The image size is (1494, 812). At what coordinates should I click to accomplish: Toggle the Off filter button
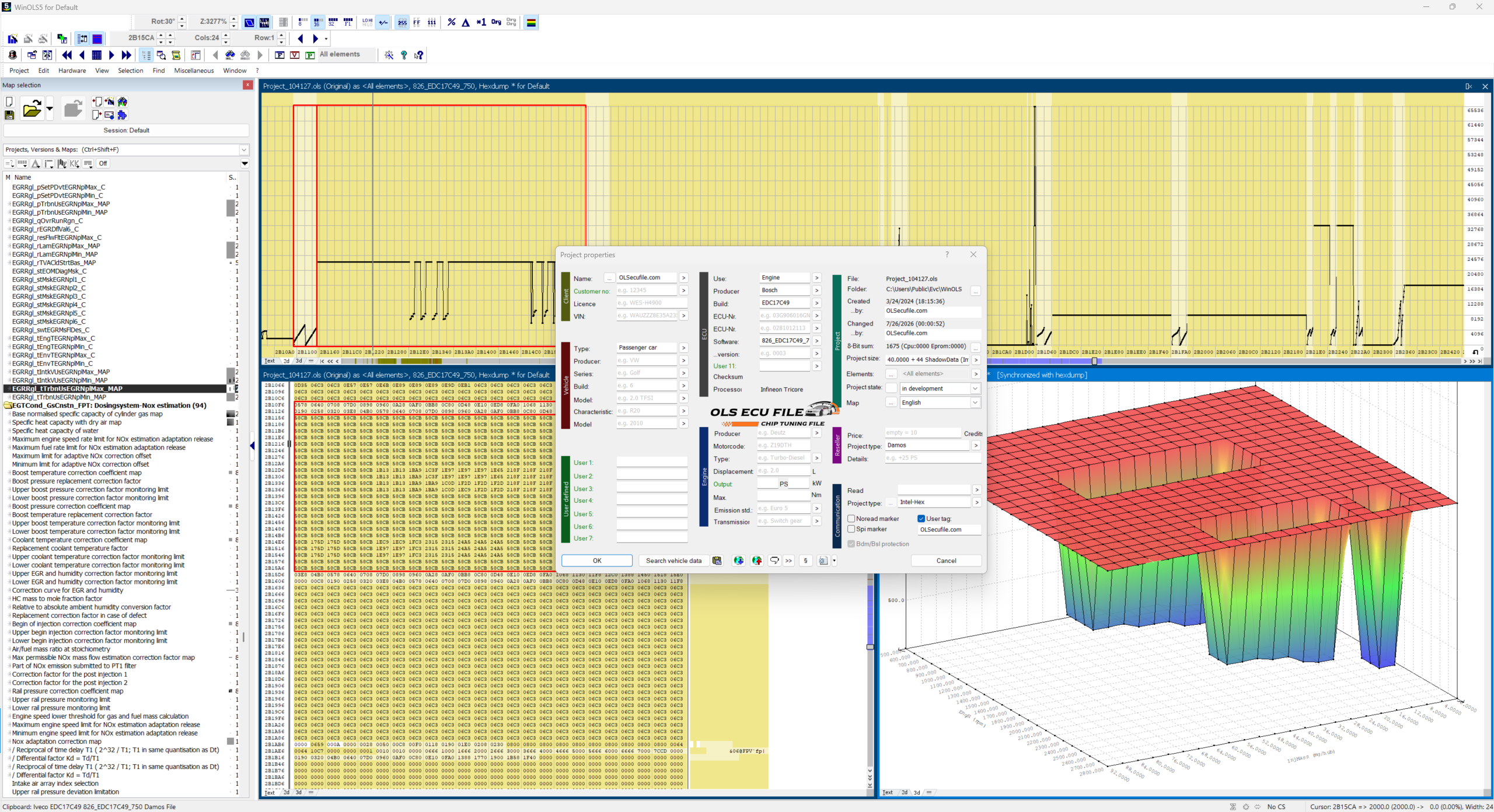103,163
